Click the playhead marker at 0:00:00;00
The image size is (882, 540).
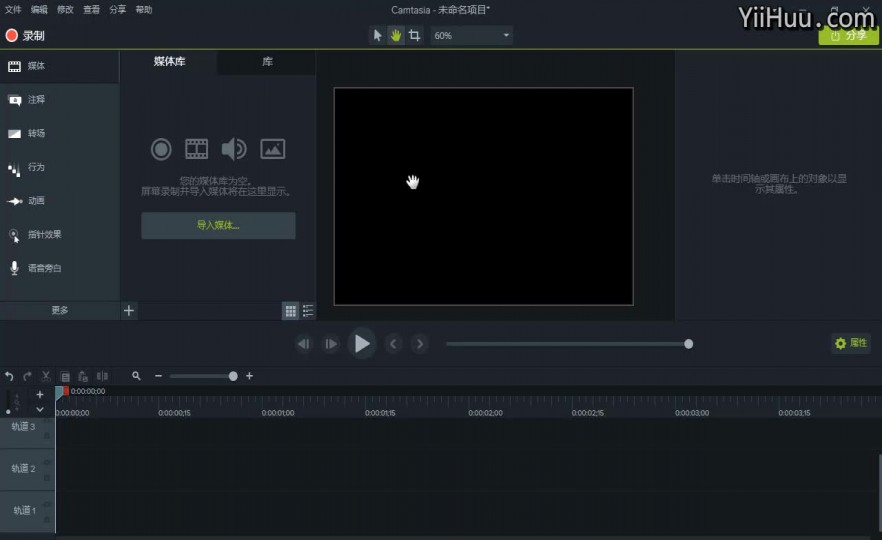click(x=61, y=392)
